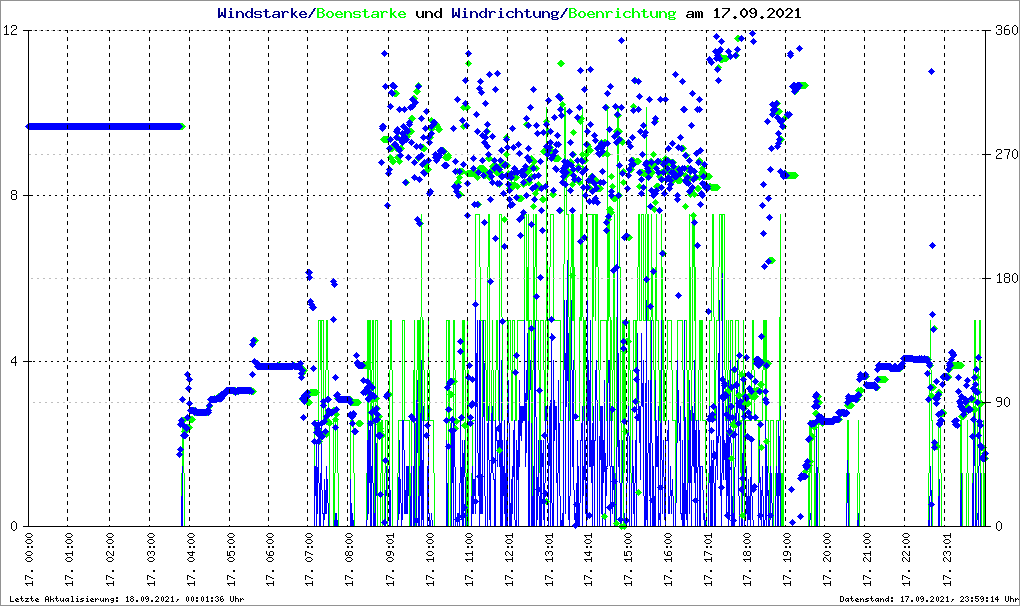Click the 180 label on right axis
1020x606 pixels.
[x=1003, y=279]
